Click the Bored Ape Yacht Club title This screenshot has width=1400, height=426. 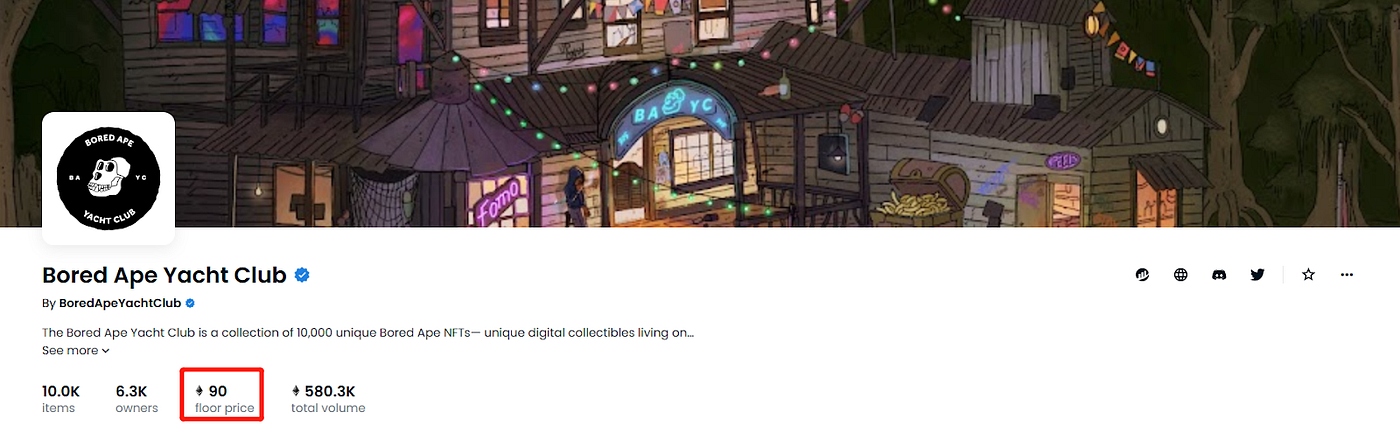165,275
